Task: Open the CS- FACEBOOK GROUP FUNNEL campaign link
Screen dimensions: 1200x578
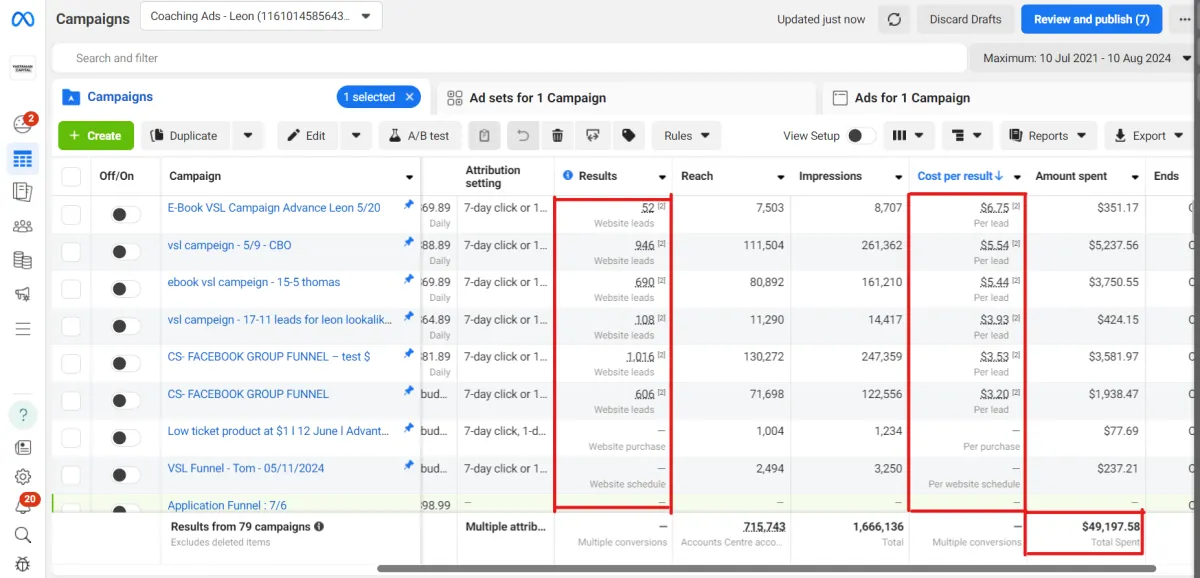Action: pyautogui.click(x=247, y=394)
